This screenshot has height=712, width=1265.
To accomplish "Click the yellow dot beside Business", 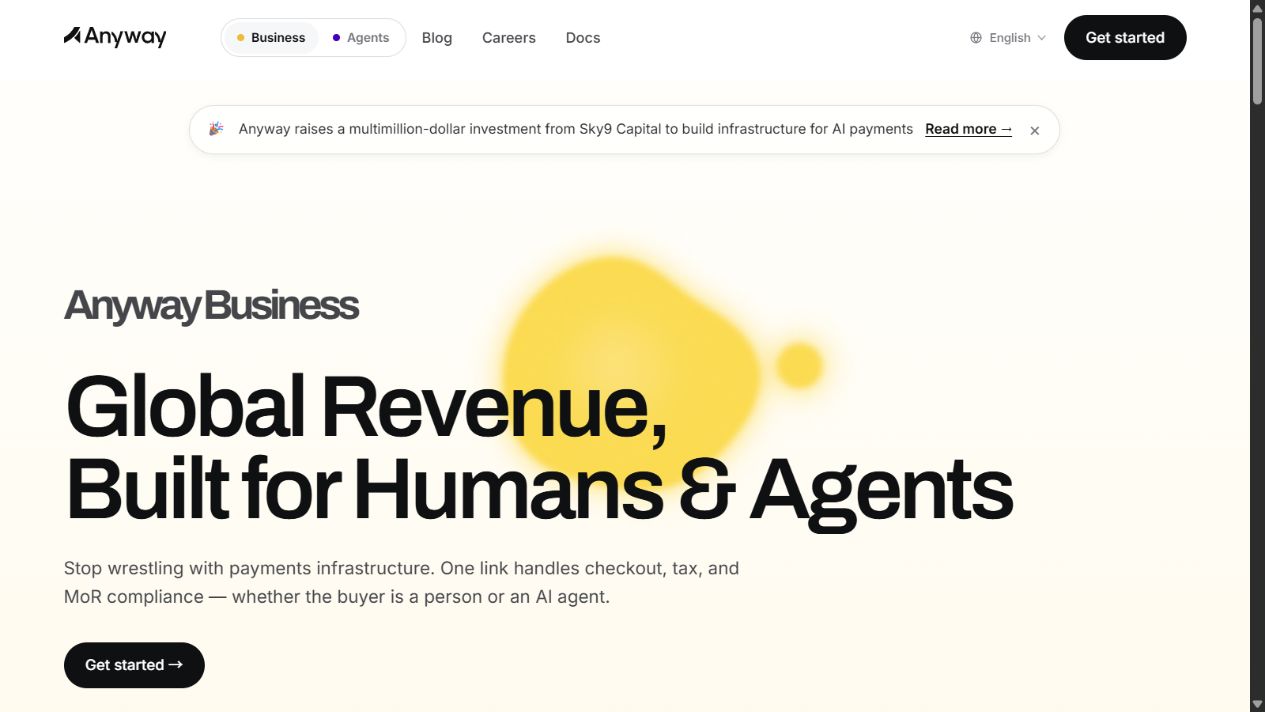I will click(240, 38).
